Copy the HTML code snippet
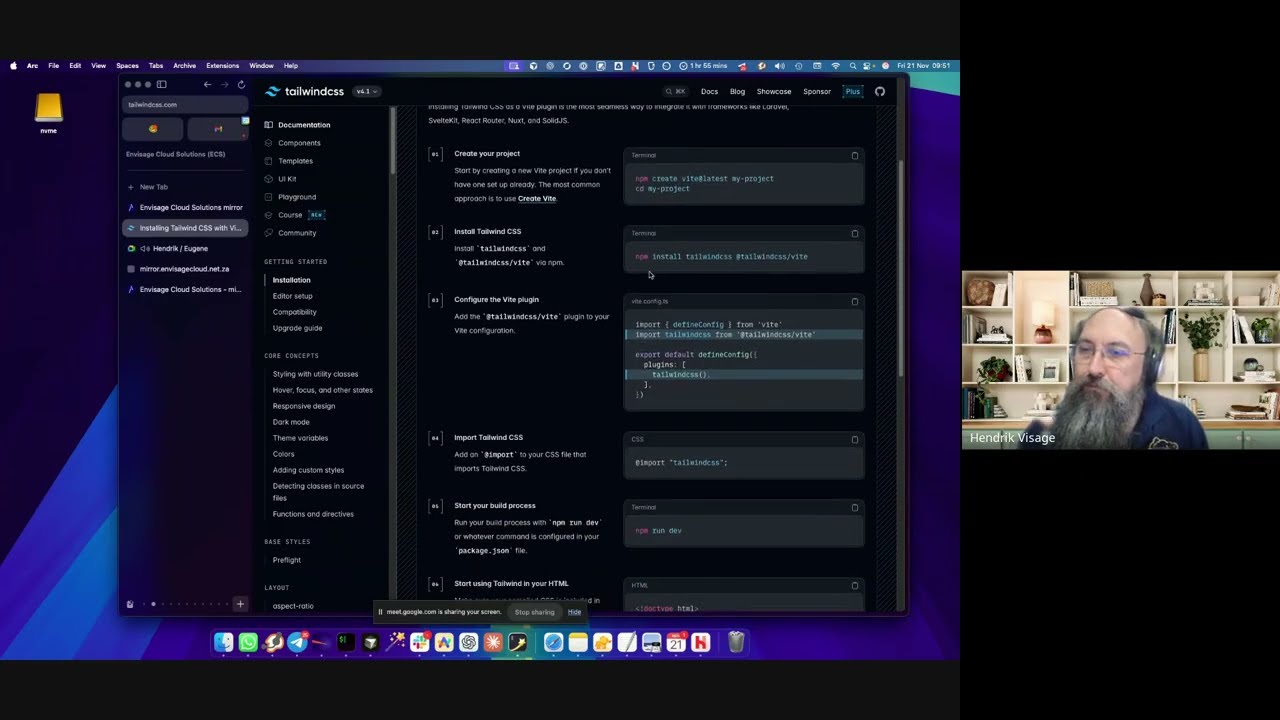Viewport: 1280px width, 720px height. tap(855, 585)
